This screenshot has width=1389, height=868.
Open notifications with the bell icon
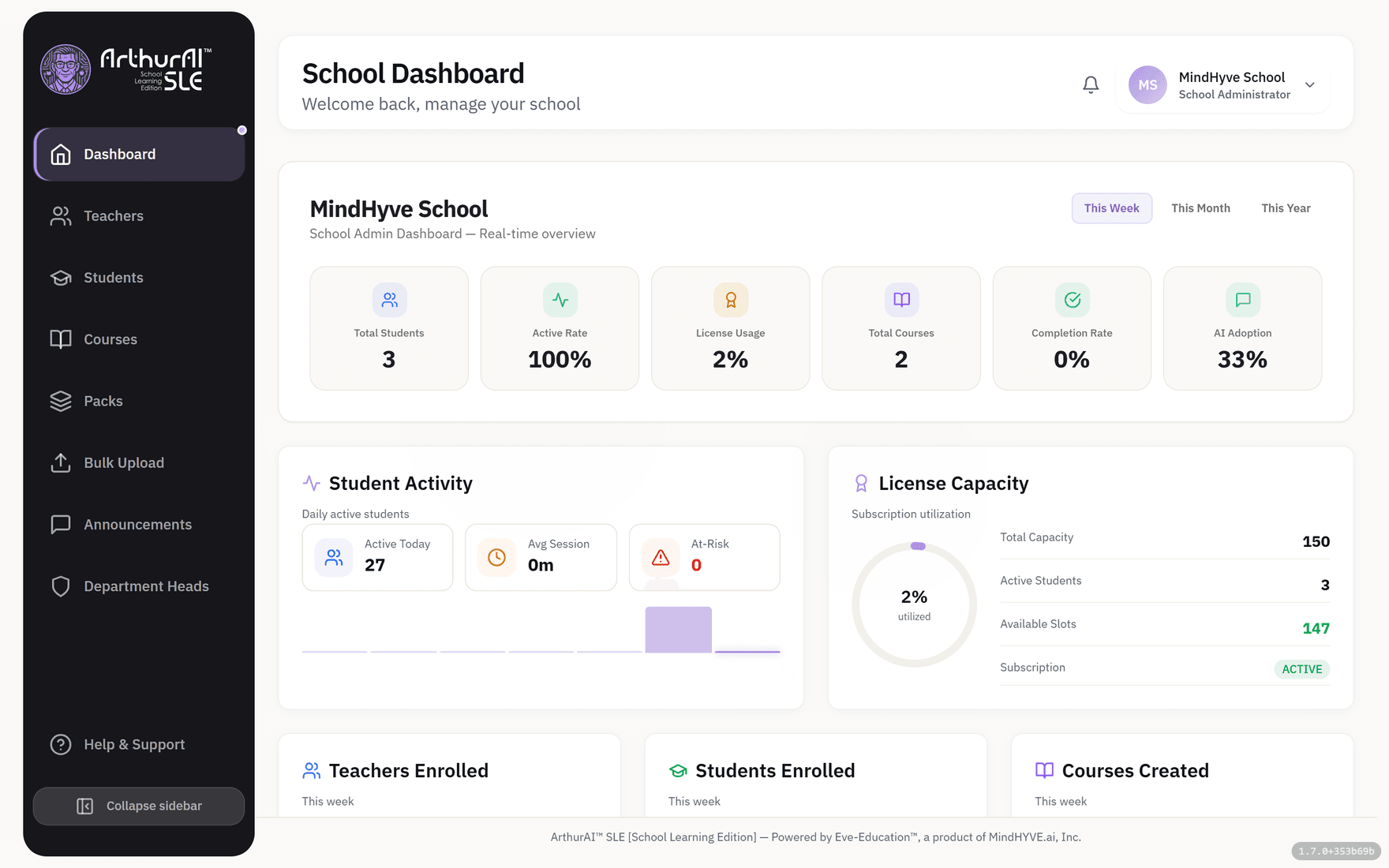click(1091, 84)
